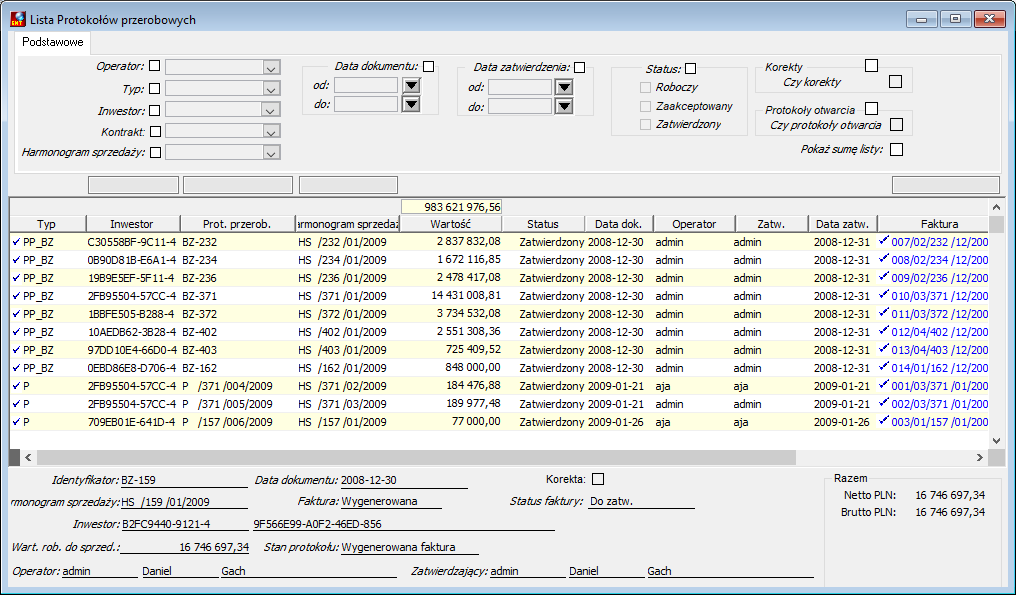Enable the Inwestor filter checkbox
The image size is (1016, 596).
[x=154, y=111]
